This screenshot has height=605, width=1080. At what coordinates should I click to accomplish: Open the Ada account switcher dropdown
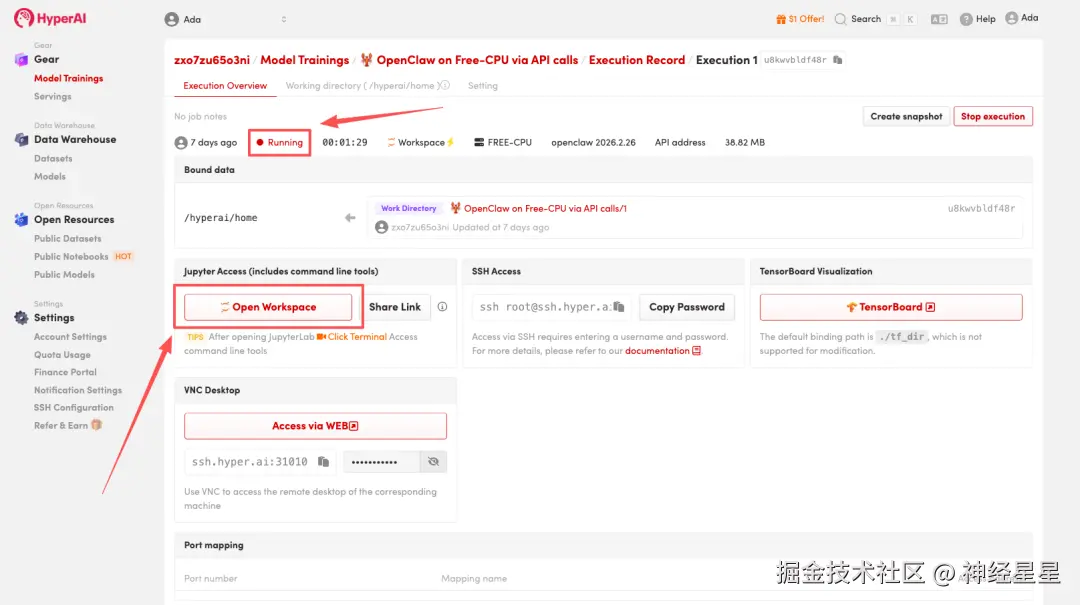click(x=226, y=19)
